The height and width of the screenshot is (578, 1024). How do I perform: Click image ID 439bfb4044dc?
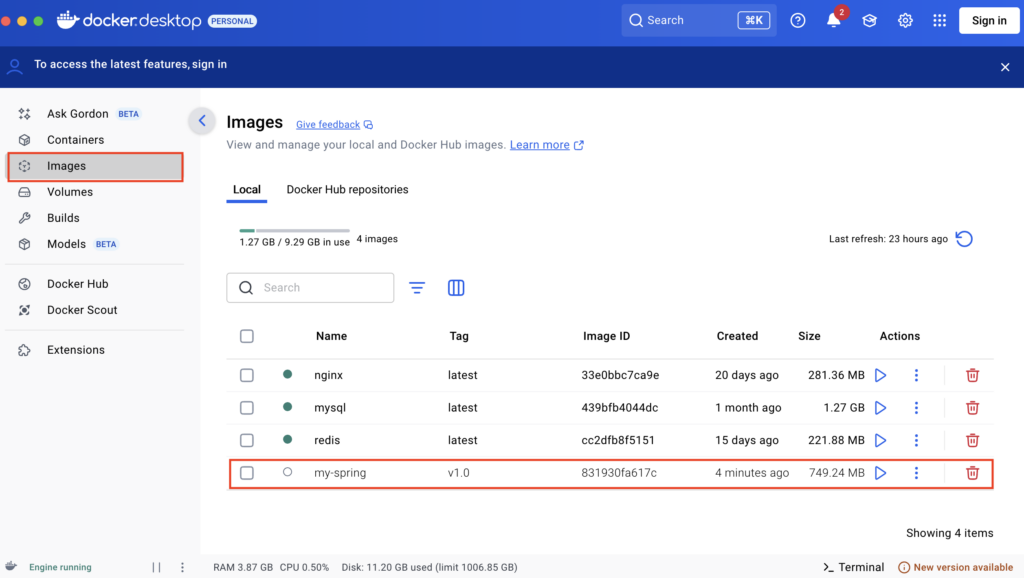[620, 408]
